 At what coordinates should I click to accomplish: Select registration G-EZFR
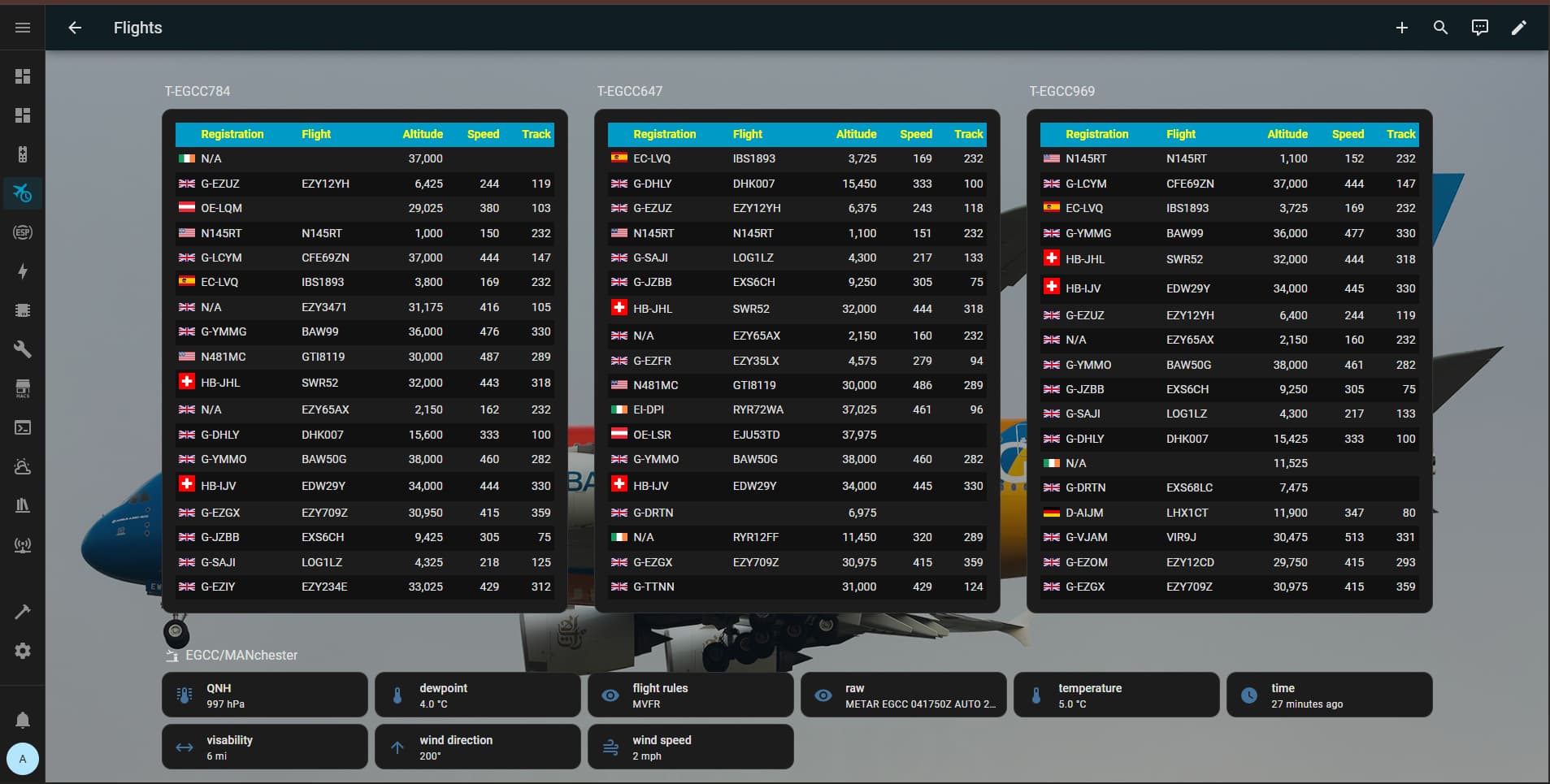[x=652, y=361]
